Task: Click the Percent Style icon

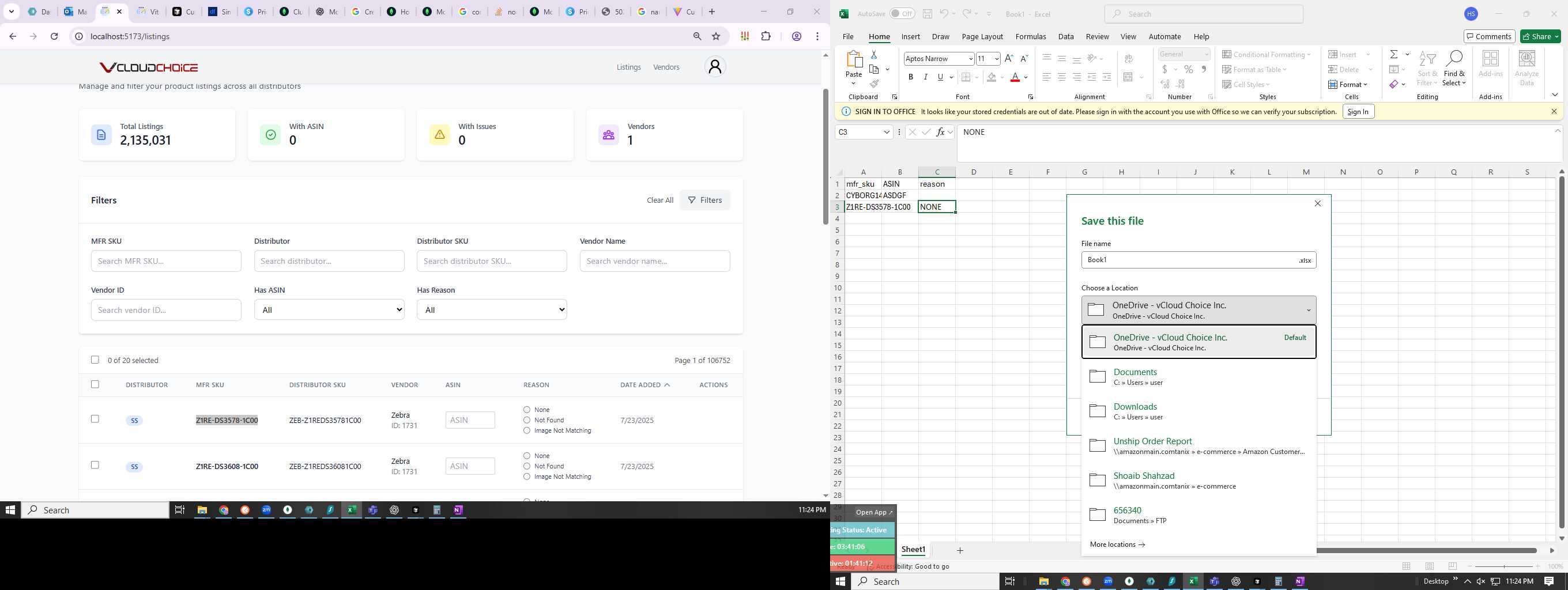Action: pyautogui.click(x=1188, y=69)
